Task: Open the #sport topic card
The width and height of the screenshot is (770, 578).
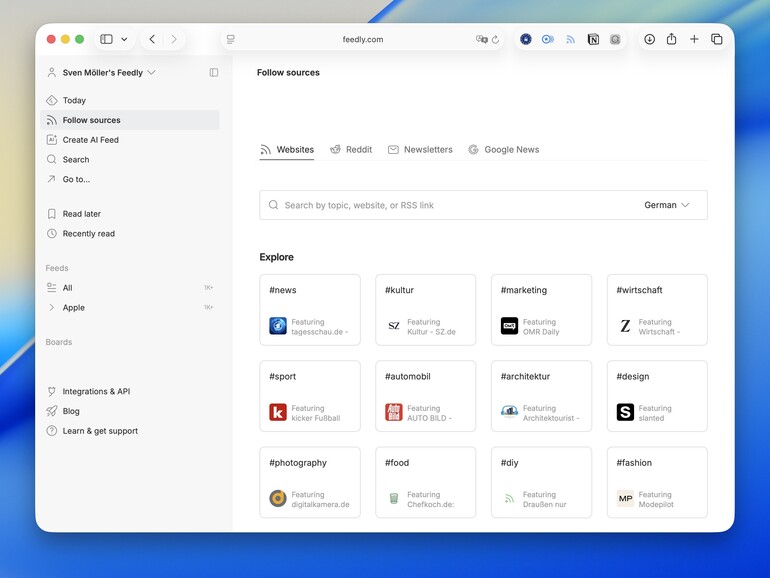Action: click(x=310, y=396)
